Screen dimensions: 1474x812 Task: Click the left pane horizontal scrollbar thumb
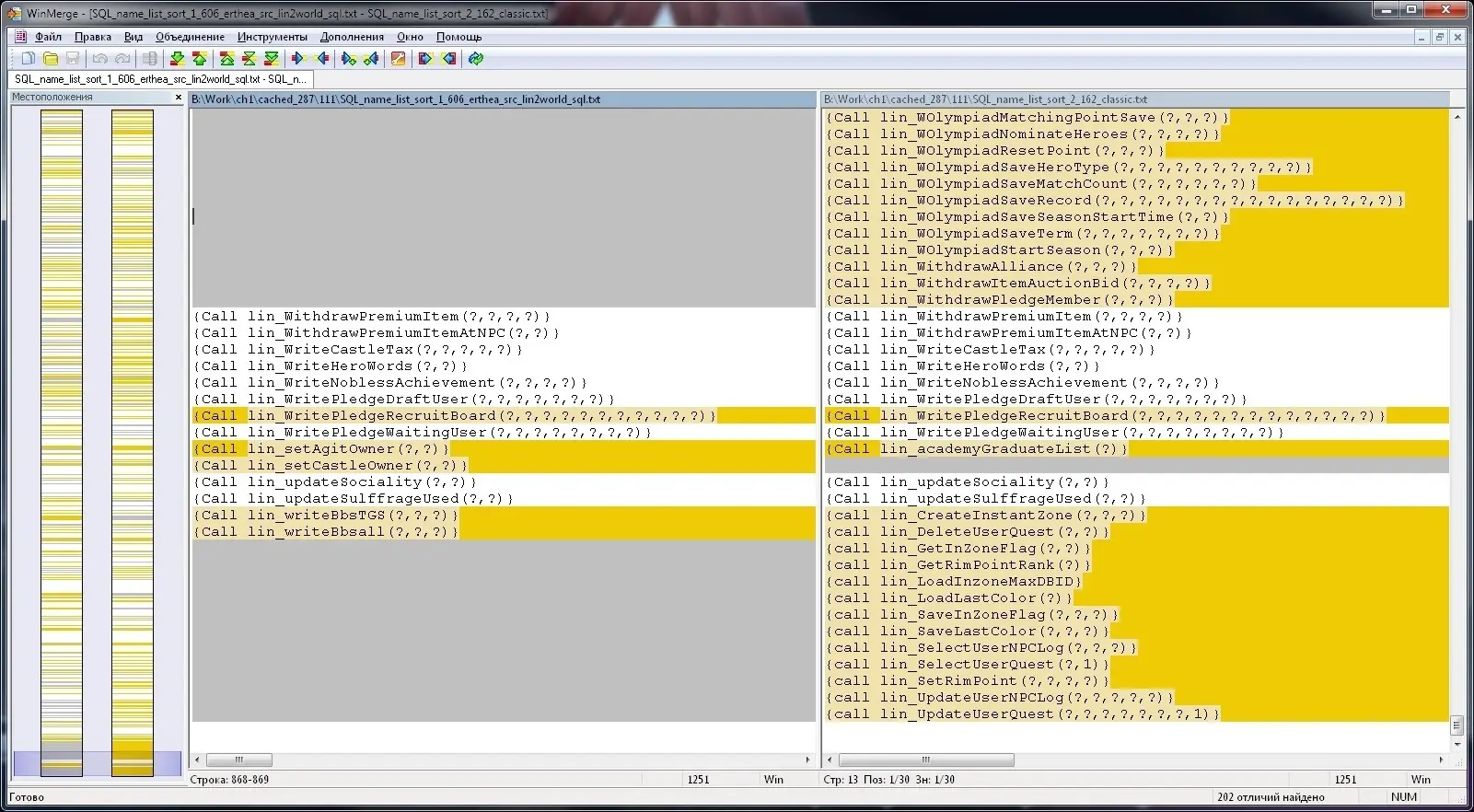click(x=238, y=760)
